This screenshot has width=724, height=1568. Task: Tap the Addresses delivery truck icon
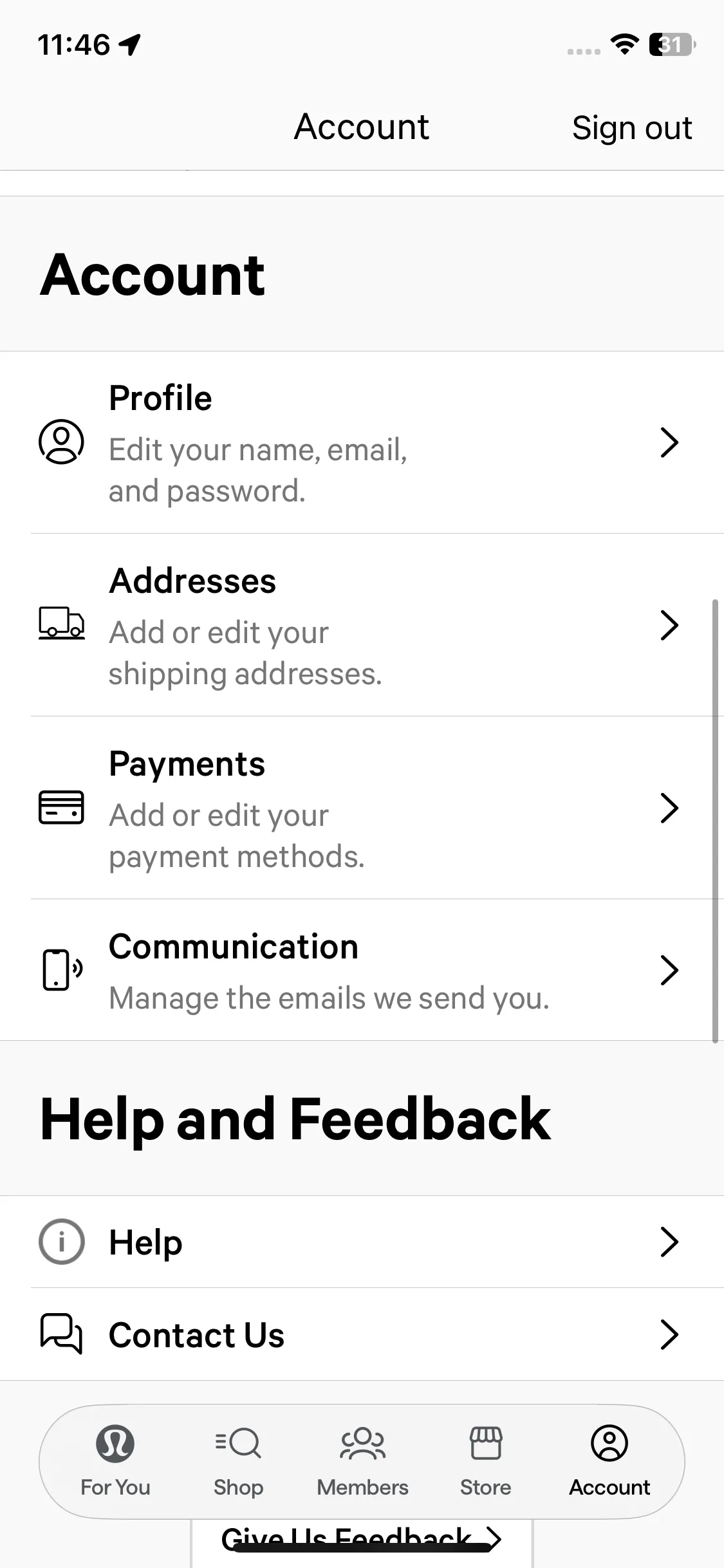61,623
